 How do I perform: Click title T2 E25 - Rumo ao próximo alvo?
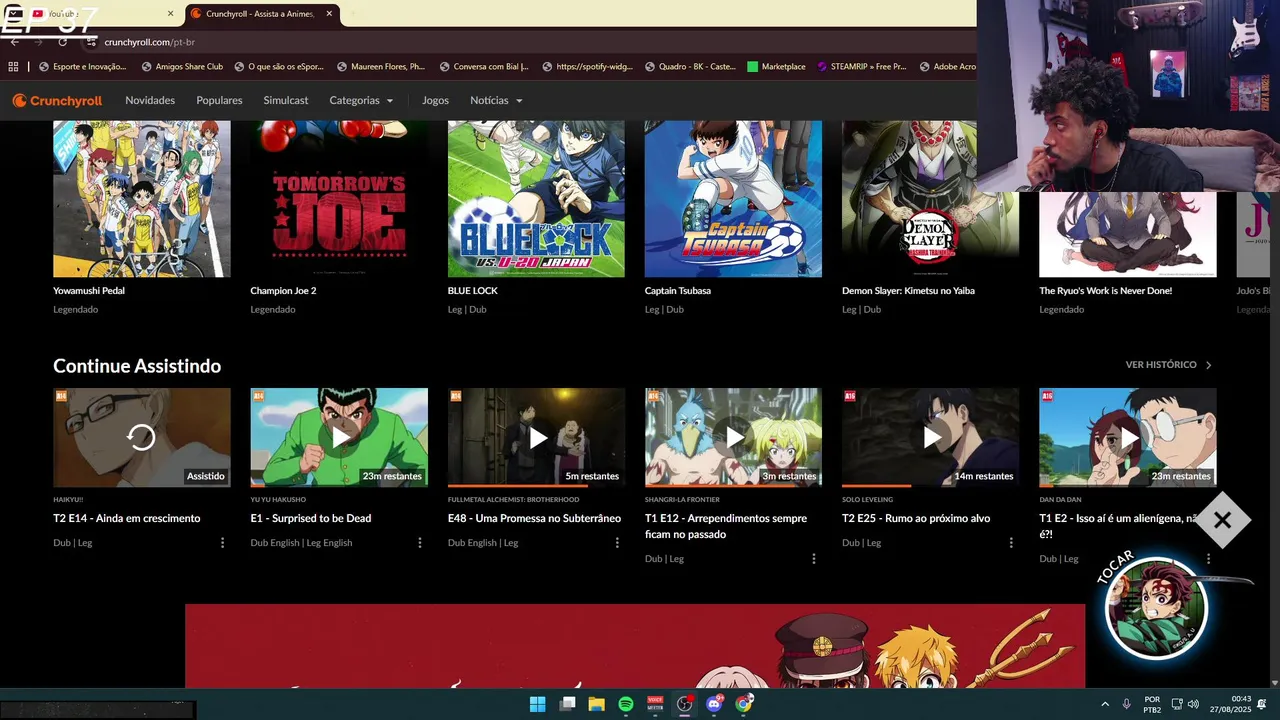click(916, 518)
